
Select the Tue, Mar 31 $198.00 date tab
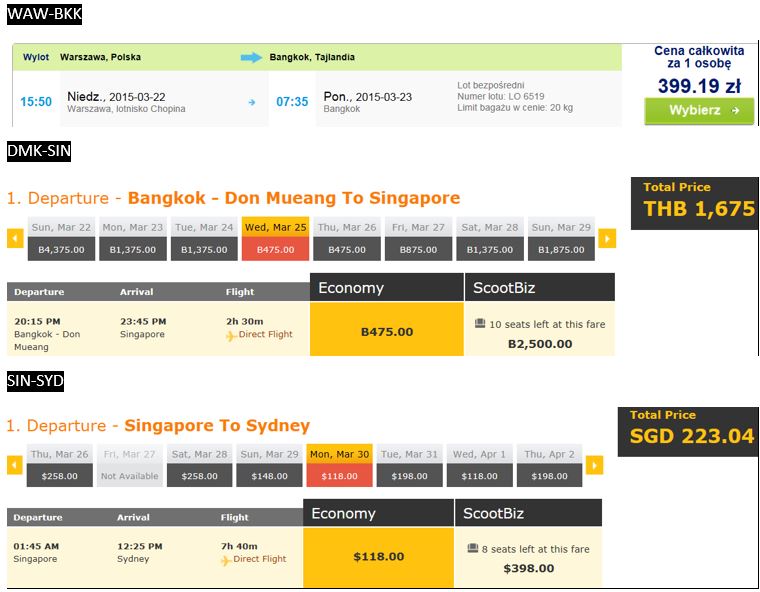click(410, 465)
